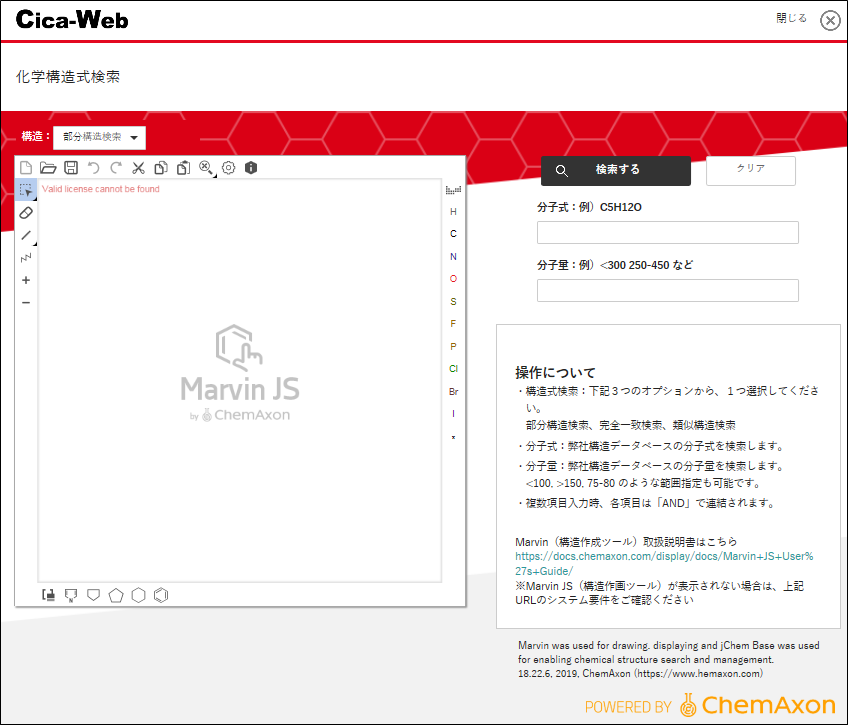This screenshot has height=725, width=848.
Task: Click the zoom magnifier tool icon
Action: [206, 168]
